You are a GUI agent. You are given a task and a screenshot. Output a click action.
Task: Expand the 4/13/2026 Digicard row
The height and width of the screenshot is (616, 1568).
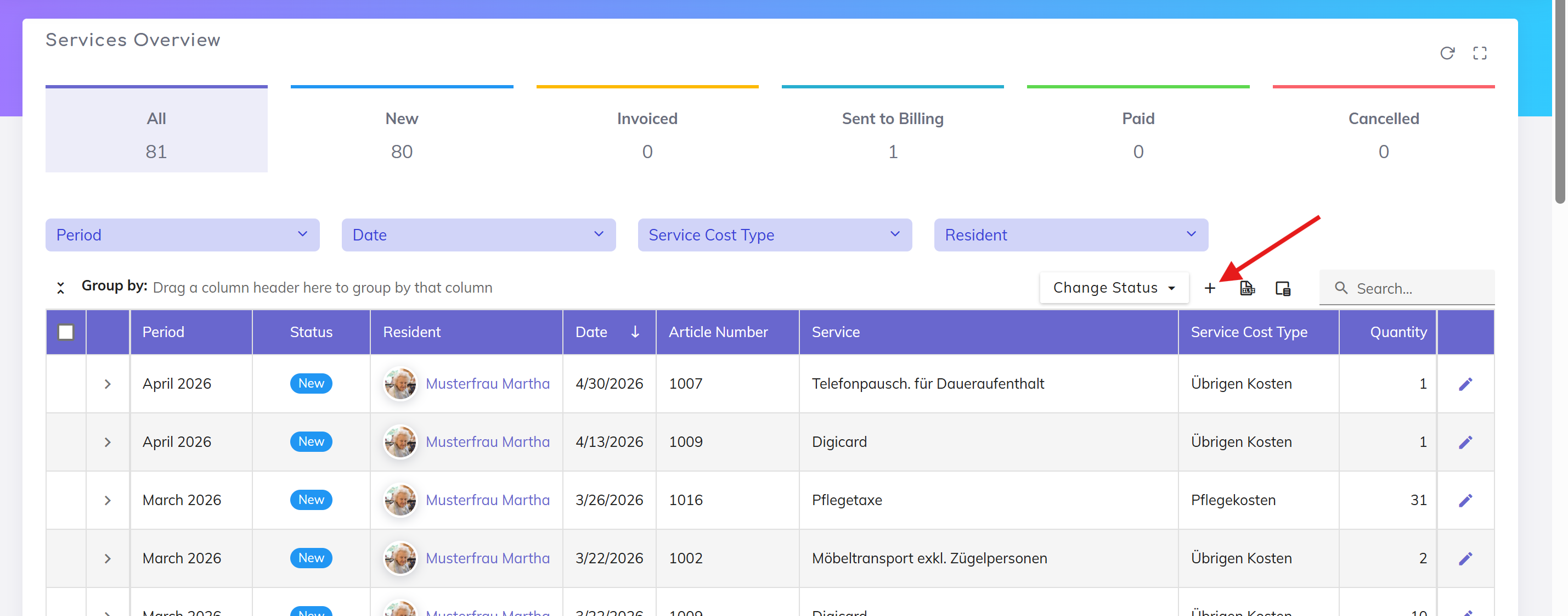[x=108, y=443]
